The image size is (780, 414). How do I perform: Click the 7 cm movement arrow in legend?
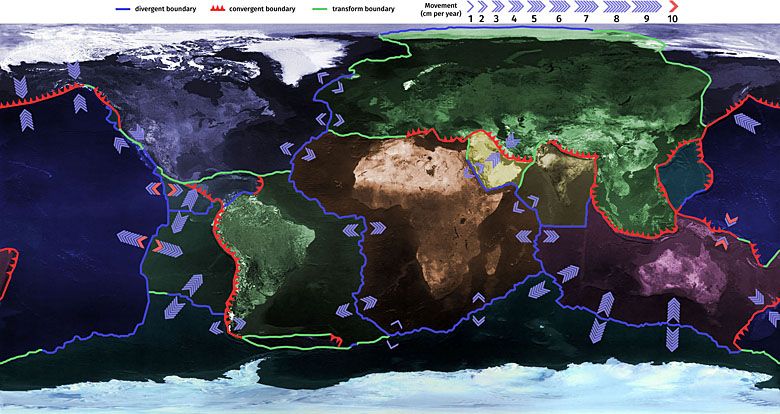tap(585, 6)
